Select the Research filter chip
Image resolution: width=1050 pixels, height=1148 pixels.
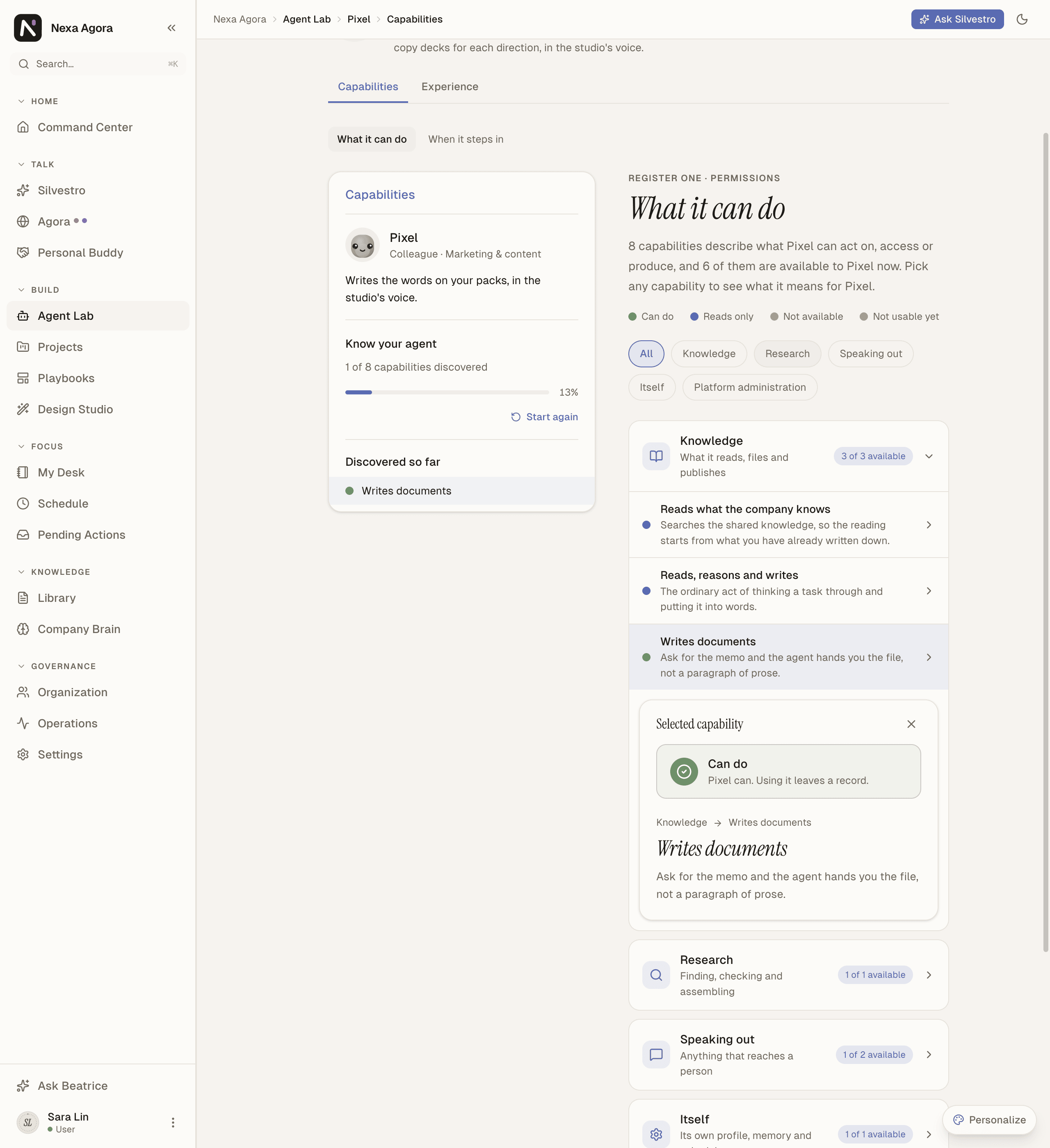[x=787, y=353]
